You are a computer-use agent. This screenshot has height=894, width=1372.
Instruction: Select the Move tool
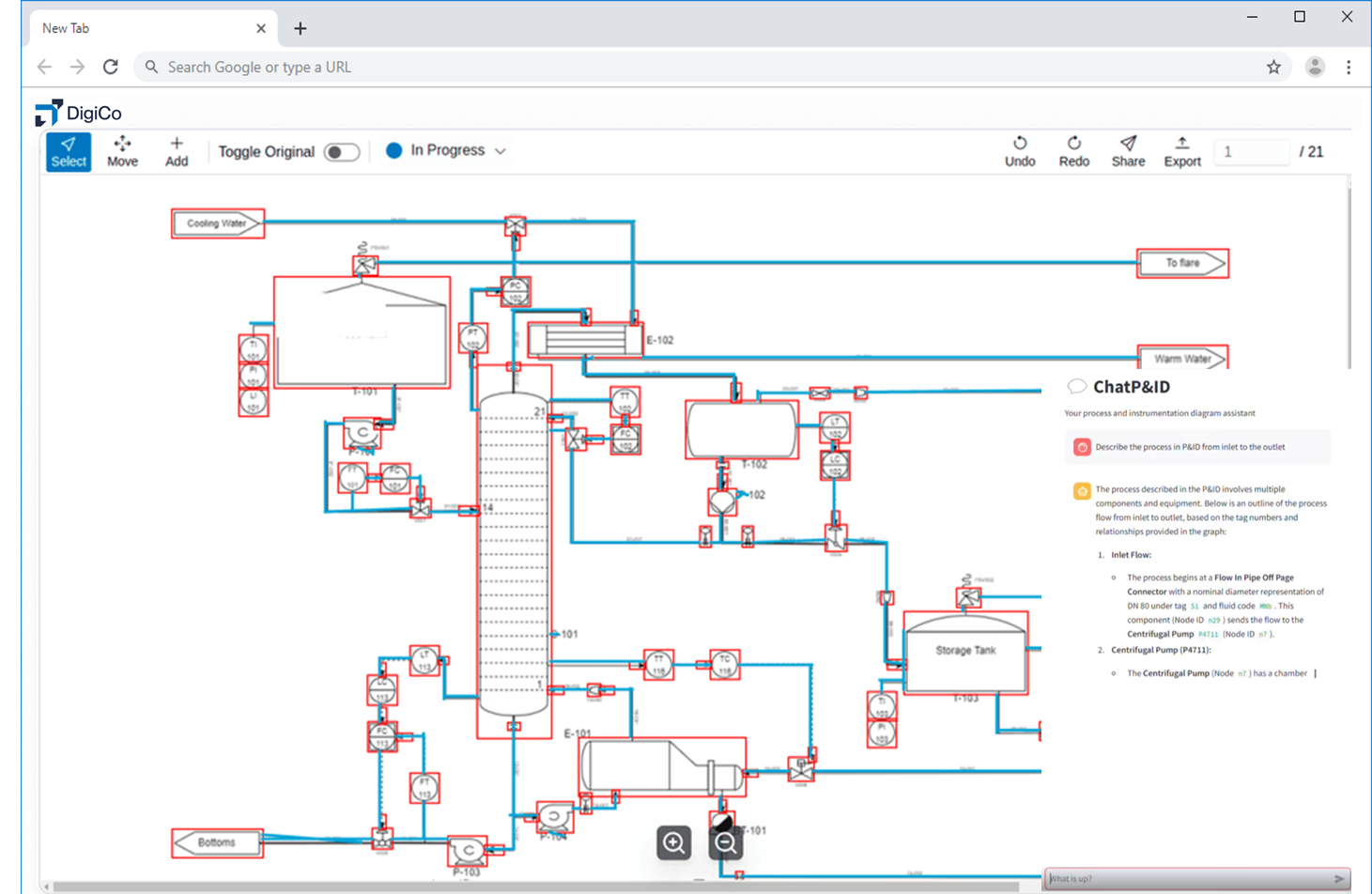(122, 151)
